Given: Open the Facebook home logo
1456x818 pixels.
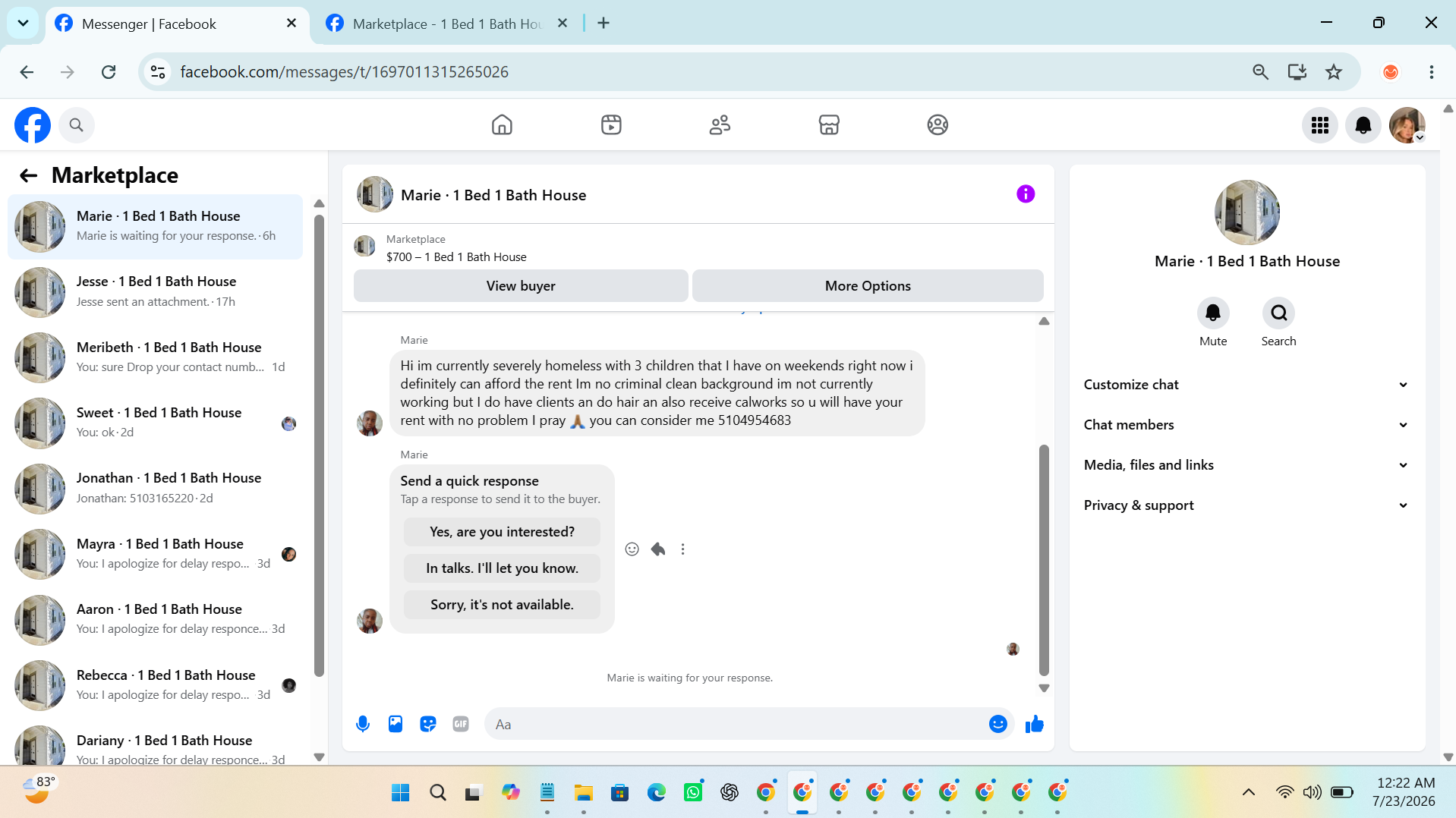Looking at the screenshot, I should 33,125.
